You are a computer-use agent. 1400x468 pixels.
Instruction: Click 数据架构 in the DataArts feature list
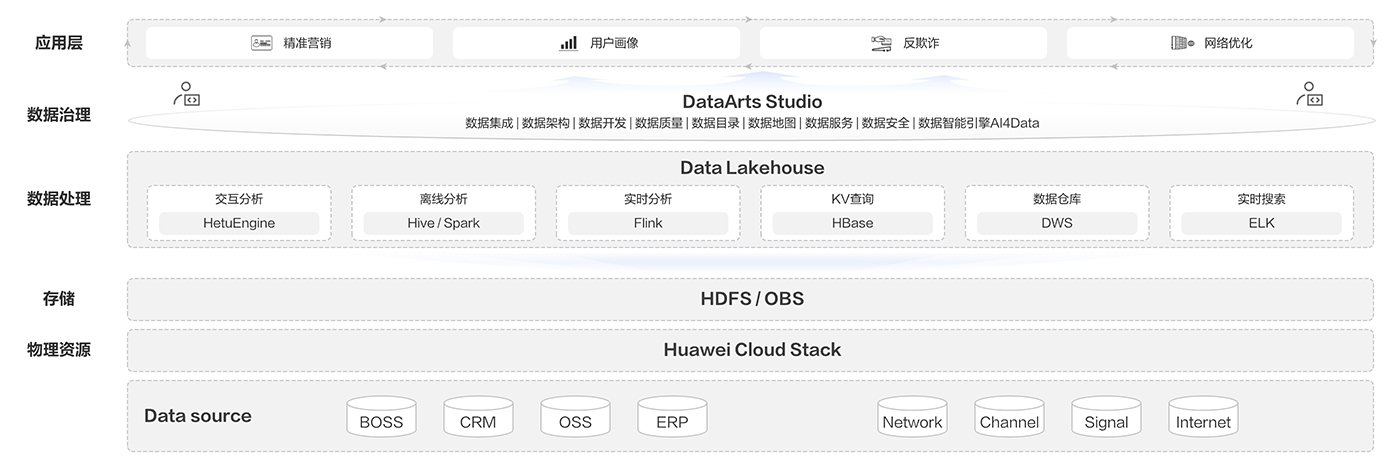click(x=546, y=123)
